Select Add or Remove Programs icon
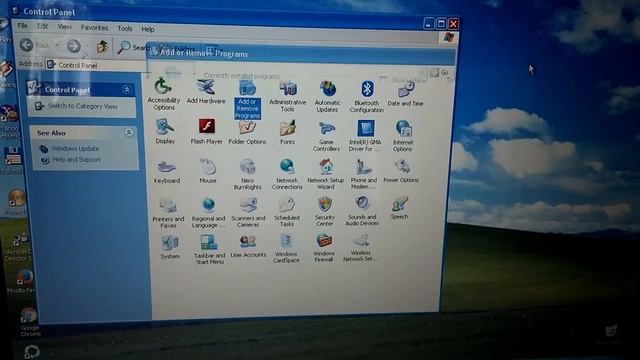The width and height of the screenshot is (640, 360). point(247,100)
